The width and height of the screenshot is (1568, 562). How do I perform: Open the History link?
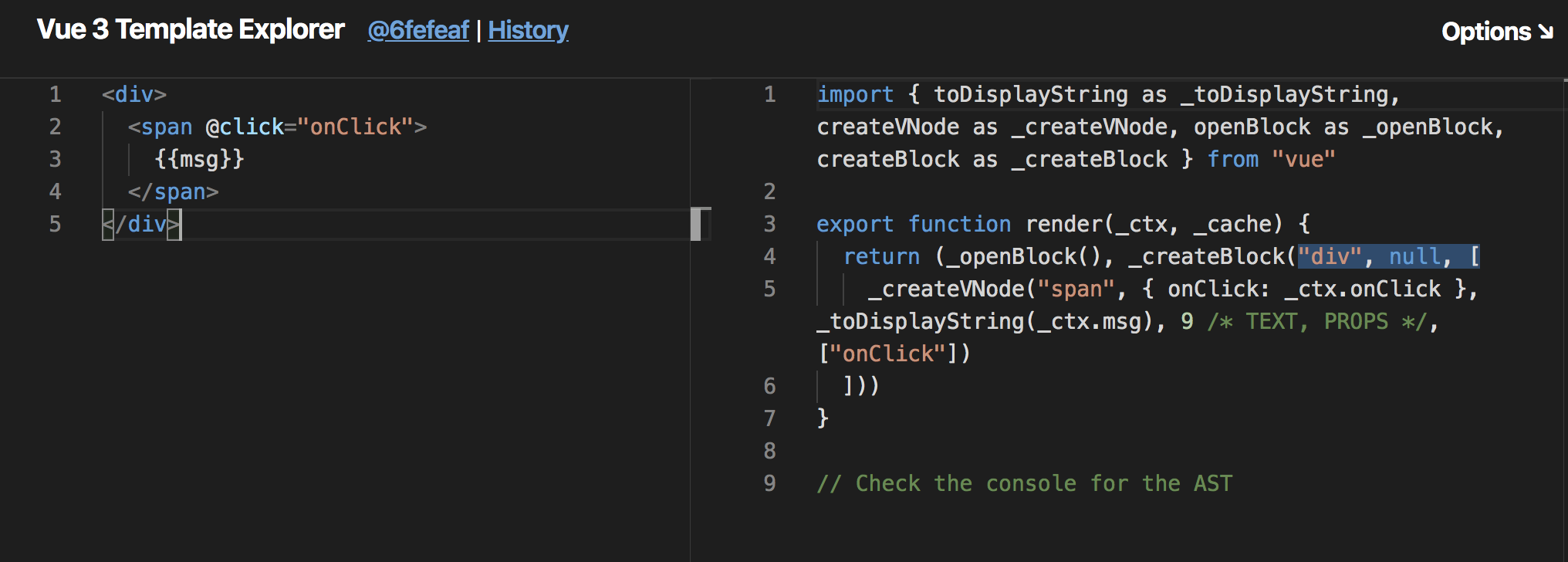[x=528, y=30]
